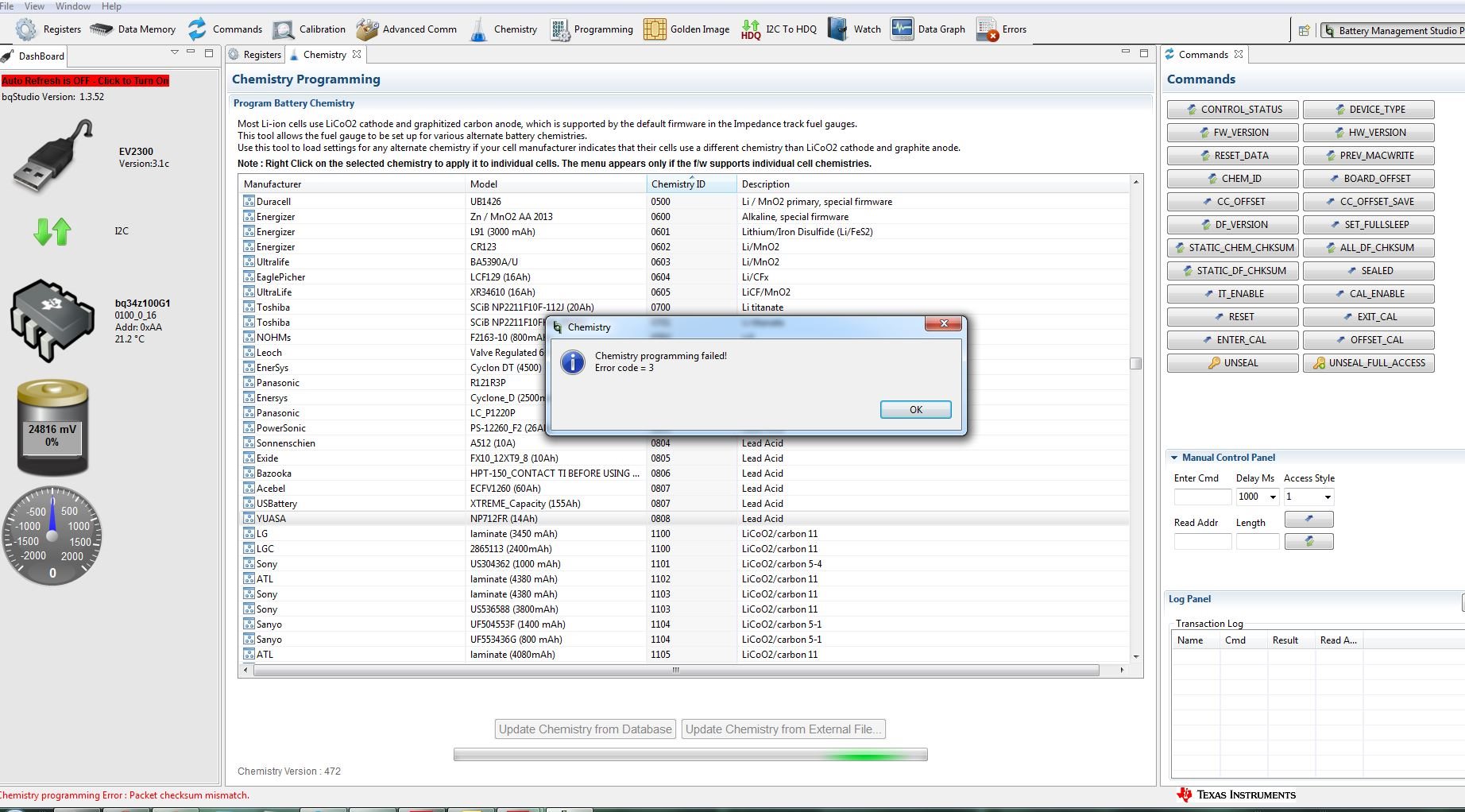Open the Chemistry tool in the toolbar
This screenshot has height=812, width=1465.
point(504,29)
